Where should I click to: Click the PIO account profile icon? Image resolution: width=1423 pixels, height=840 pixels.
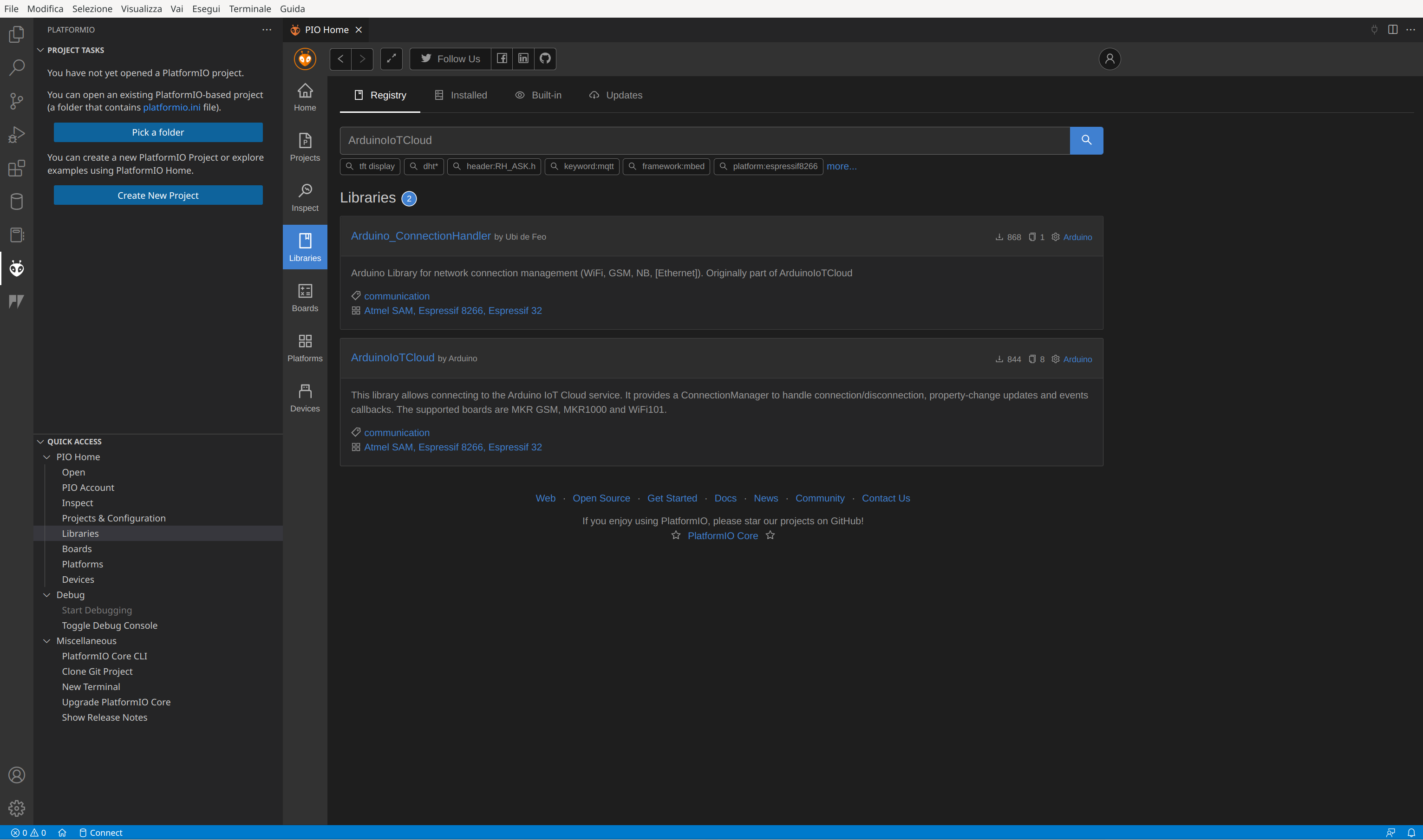[1109, 59]
